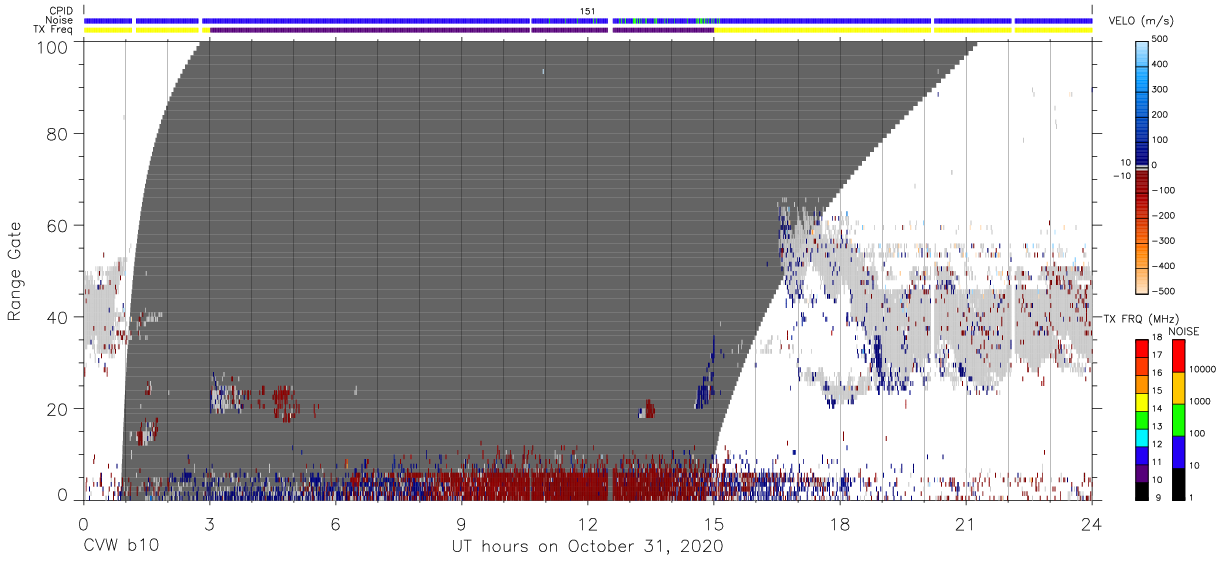The height and width of the screenshot is (567, 1228).
Task: Click the x-axis tick label '18'
Action: click(840, 524)
